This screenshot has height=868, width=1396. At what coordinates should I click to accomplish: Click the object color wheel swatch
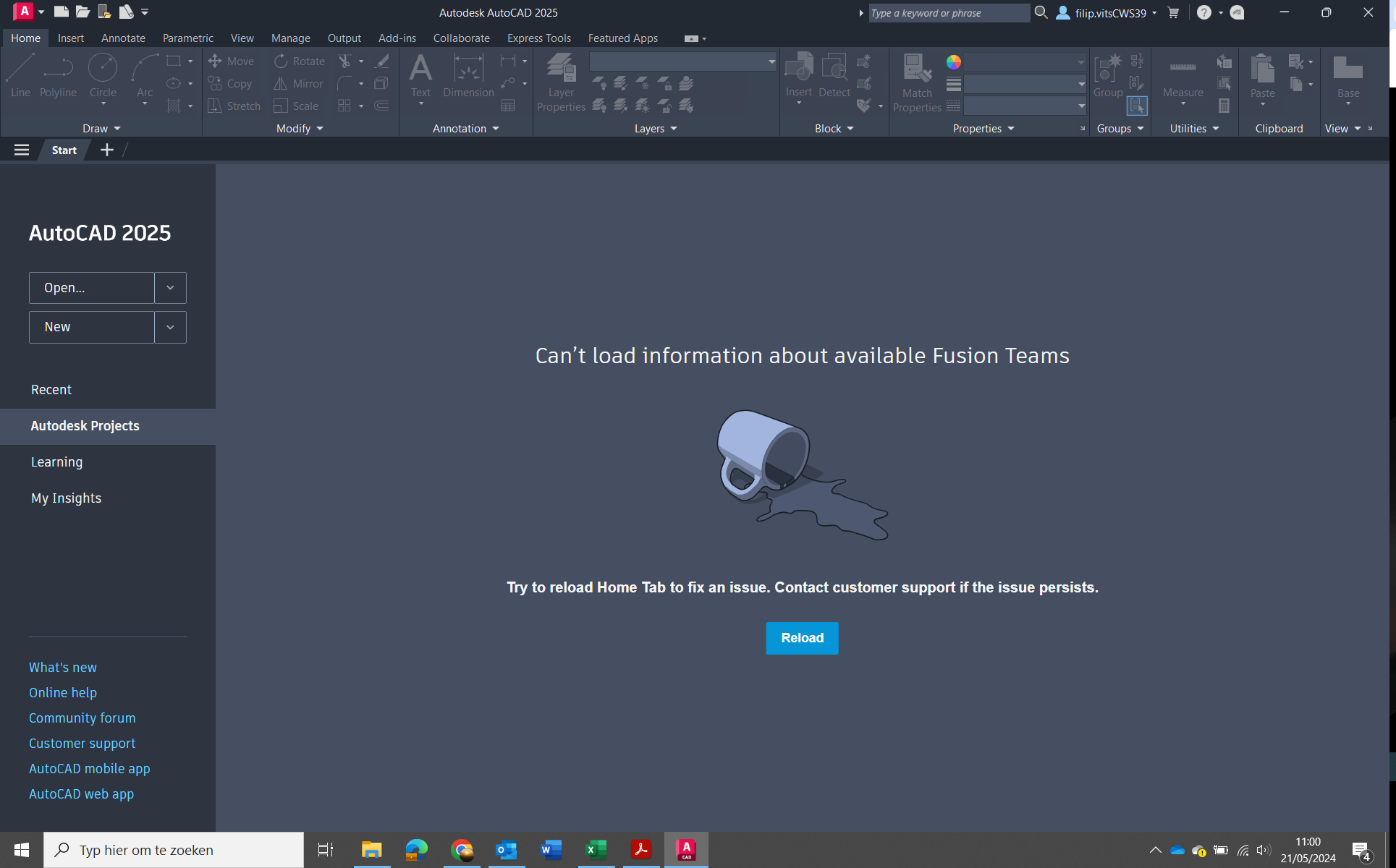tap(954, 62)
